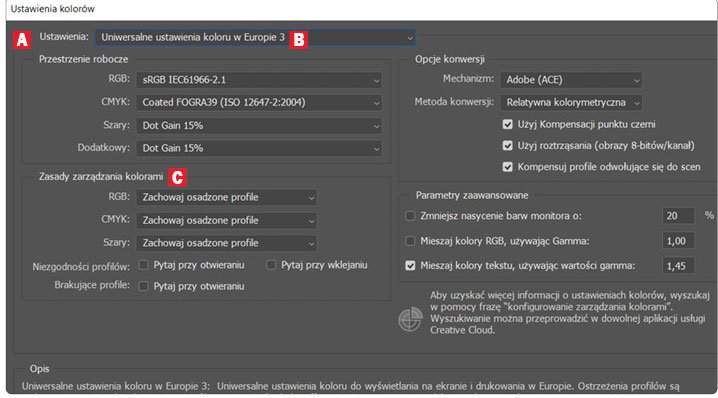Enable Brakujące profile Pytaj przy otwieraniu
718x398 pixels.
click(x=143, y=286)
